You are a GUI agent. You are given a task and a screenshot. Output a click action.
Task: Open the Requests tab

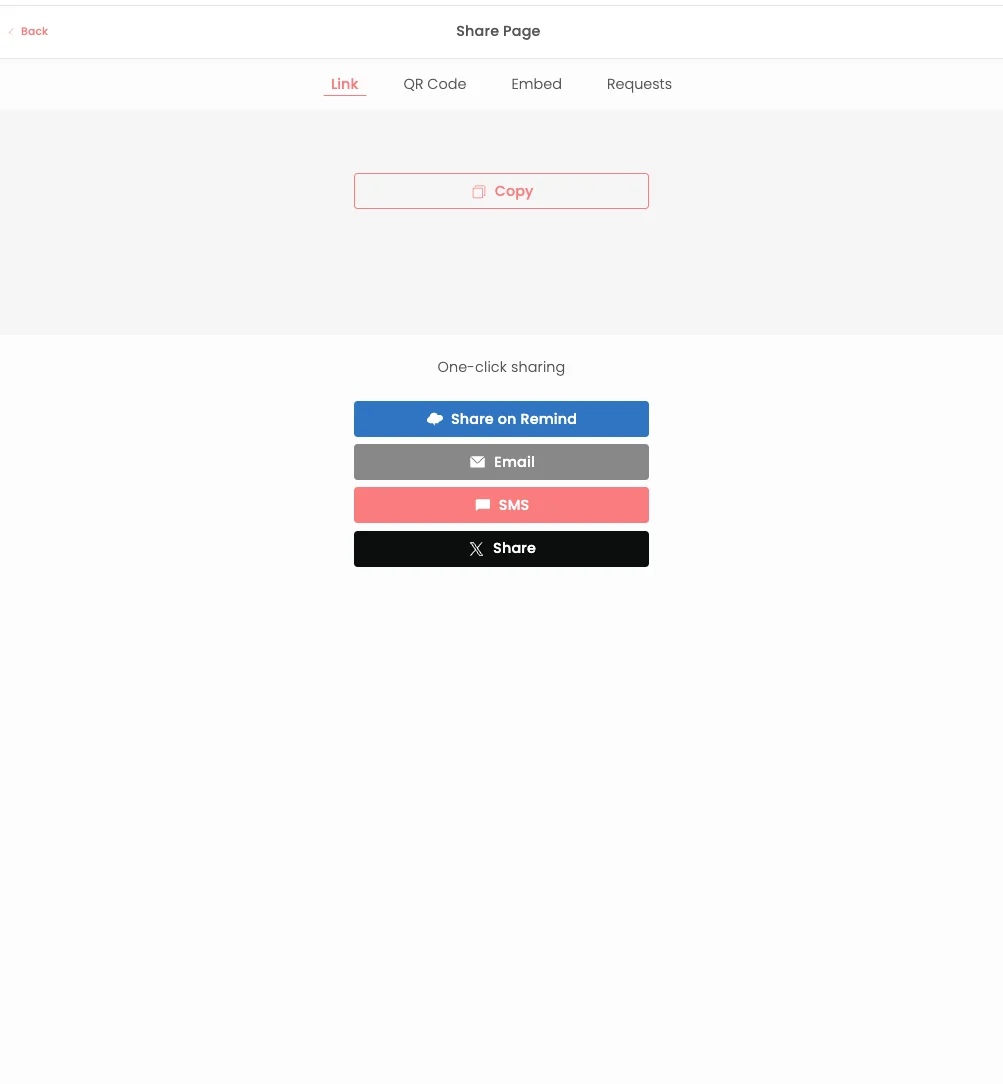(x=639, y=84)
